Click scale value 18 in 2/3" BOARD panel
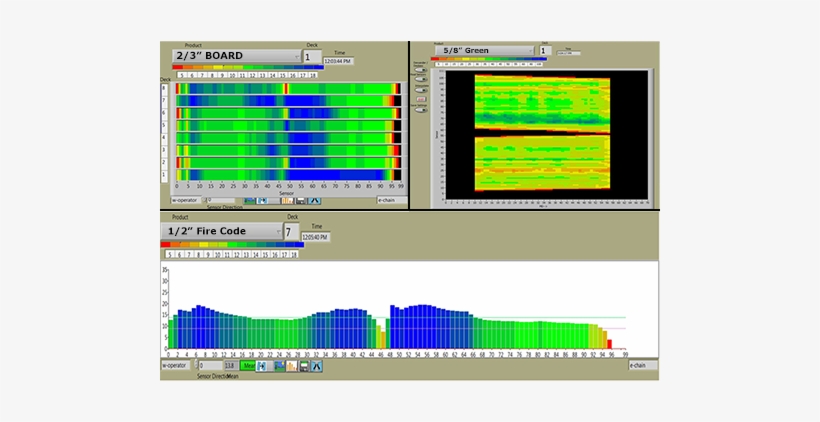 click(313, 75)
